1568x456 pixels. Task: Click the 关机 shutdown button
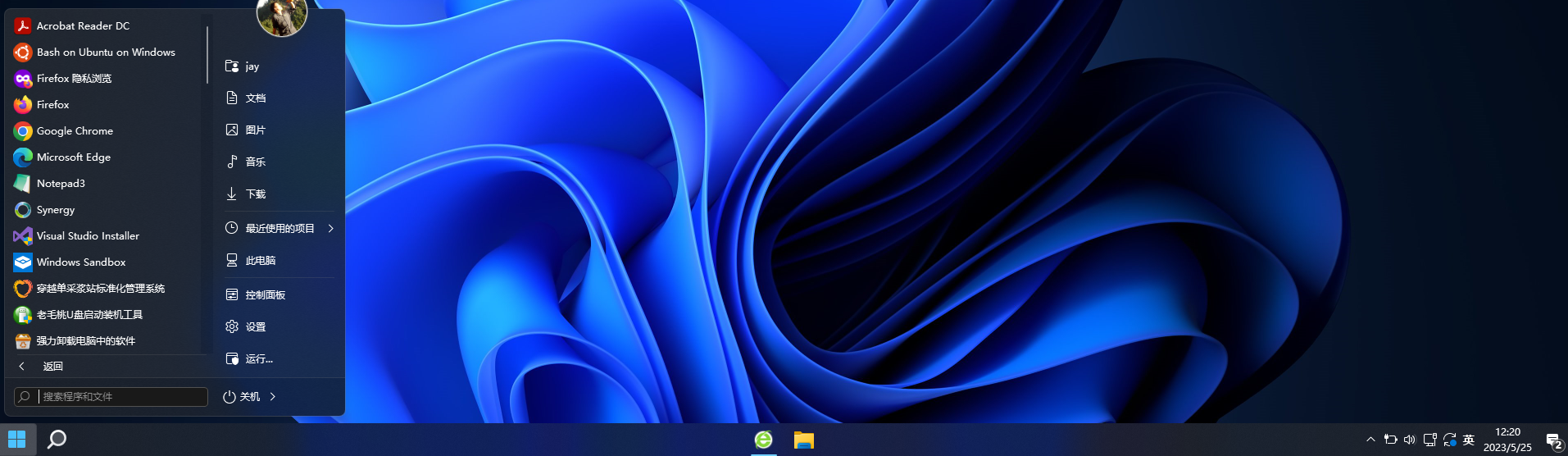[241, 396]
